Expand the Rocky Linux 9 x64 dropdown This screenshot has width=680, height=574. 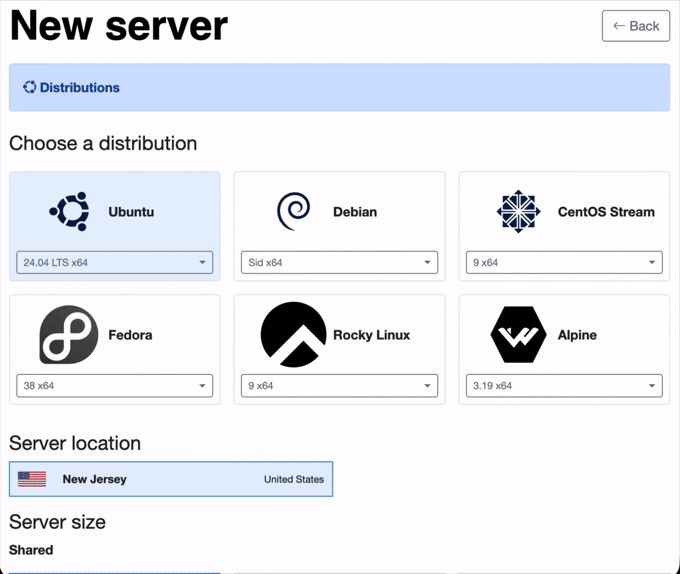(x=339, y=386)
